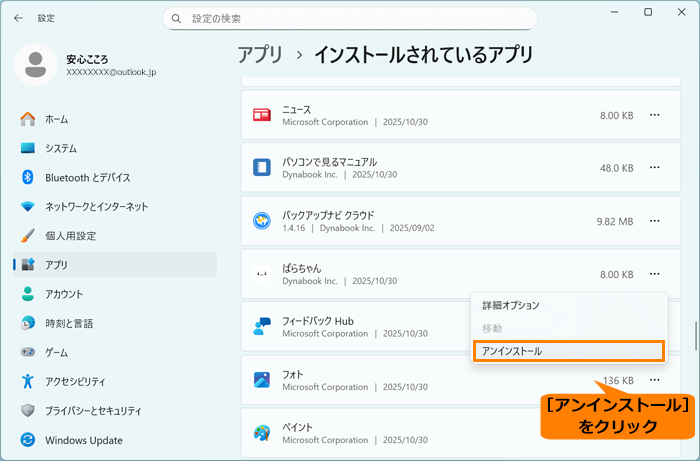Screen dimensions: 700x461
Task: Click the Windows Update sync icon
Action: click(28, 440)
